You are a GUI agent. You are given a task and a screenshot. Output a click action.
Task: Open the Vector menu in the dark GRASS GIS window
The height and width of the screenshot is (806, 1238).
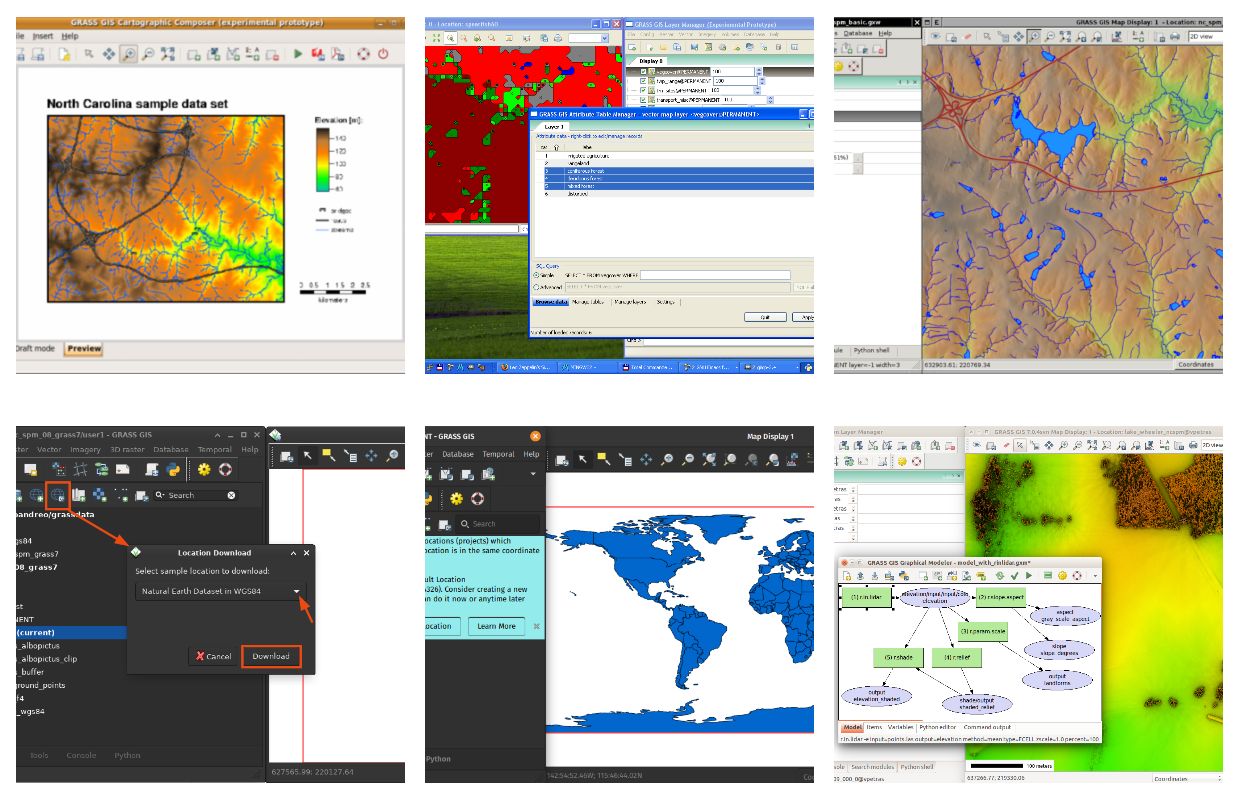tap(49, 450)
